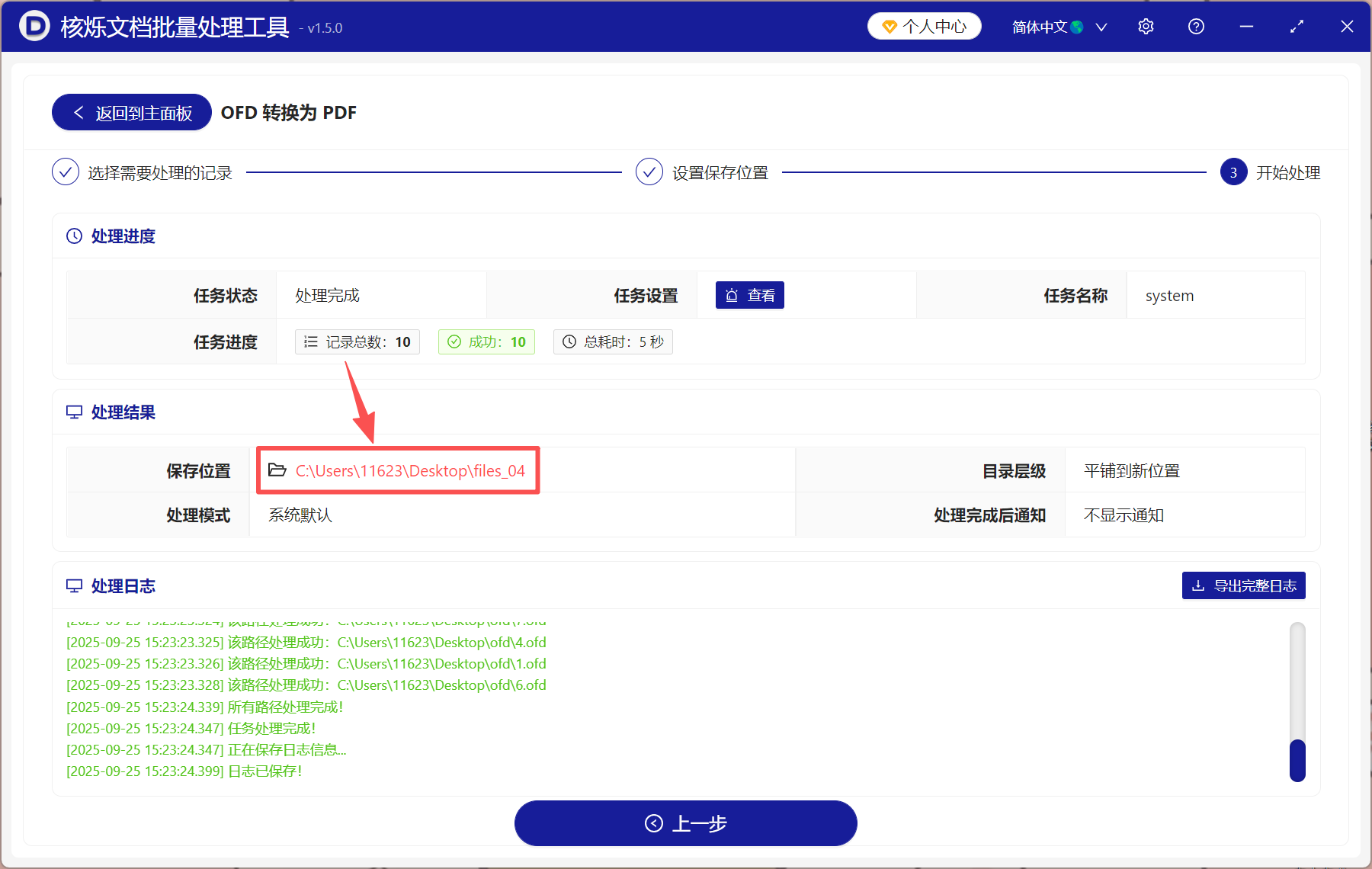Expand the 简体中文 language dropdown
This screenshot has width=1372, height=869.
tap(1101, 26)
